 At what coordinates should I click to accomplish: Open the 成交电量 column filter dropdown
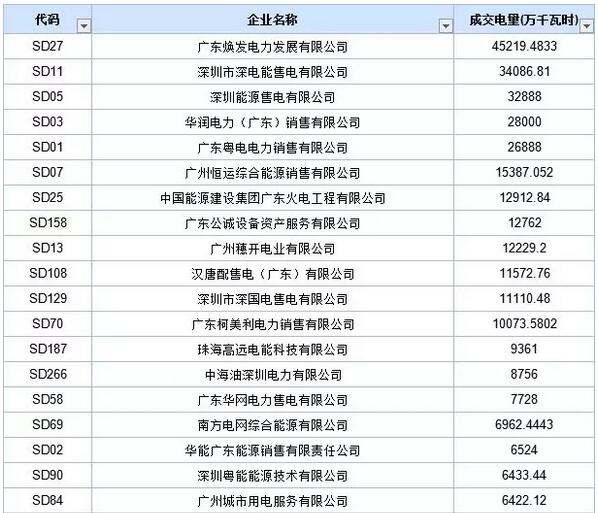point(587,26)
